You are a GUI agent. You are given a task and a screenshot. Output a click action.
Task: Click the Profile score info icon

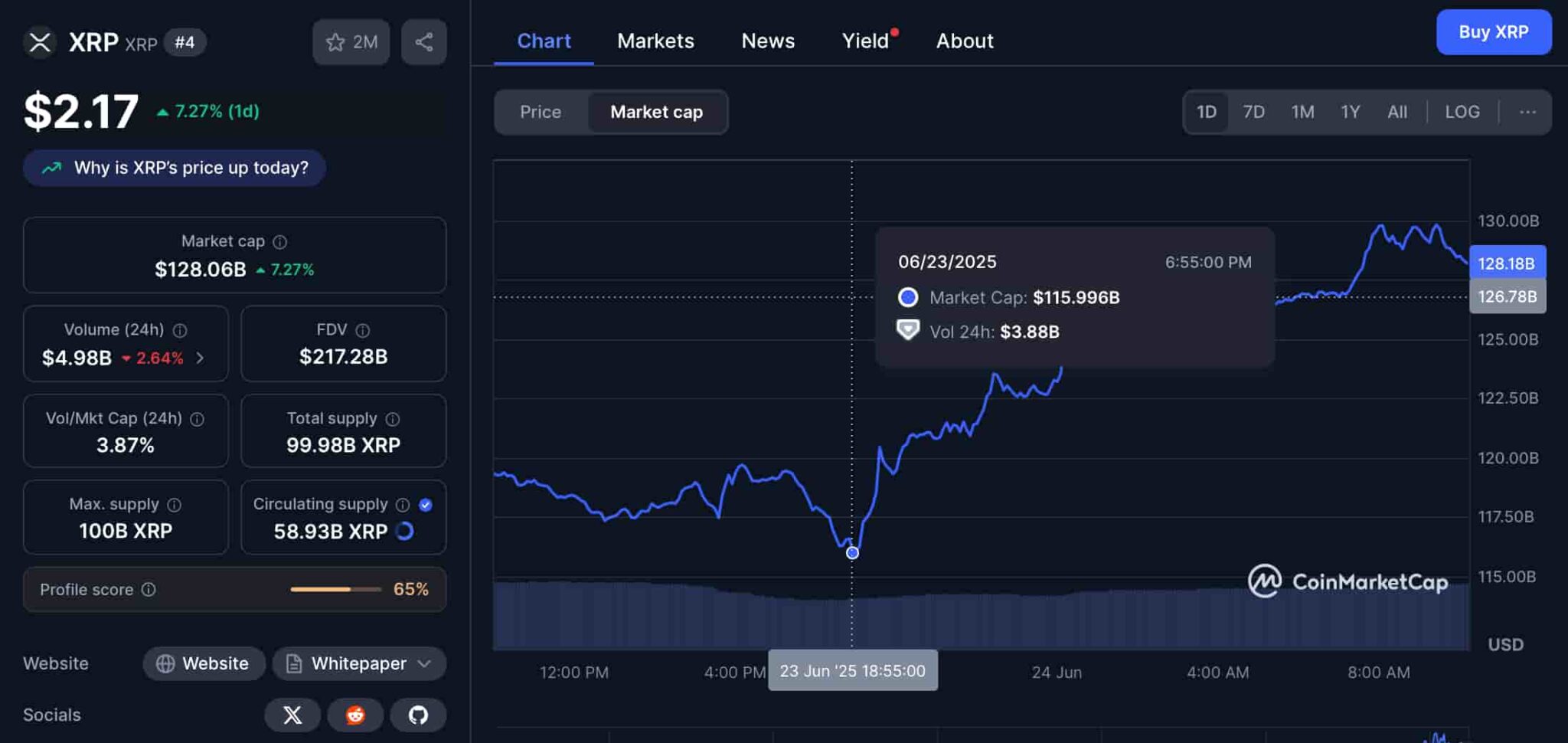click(149, 589)
